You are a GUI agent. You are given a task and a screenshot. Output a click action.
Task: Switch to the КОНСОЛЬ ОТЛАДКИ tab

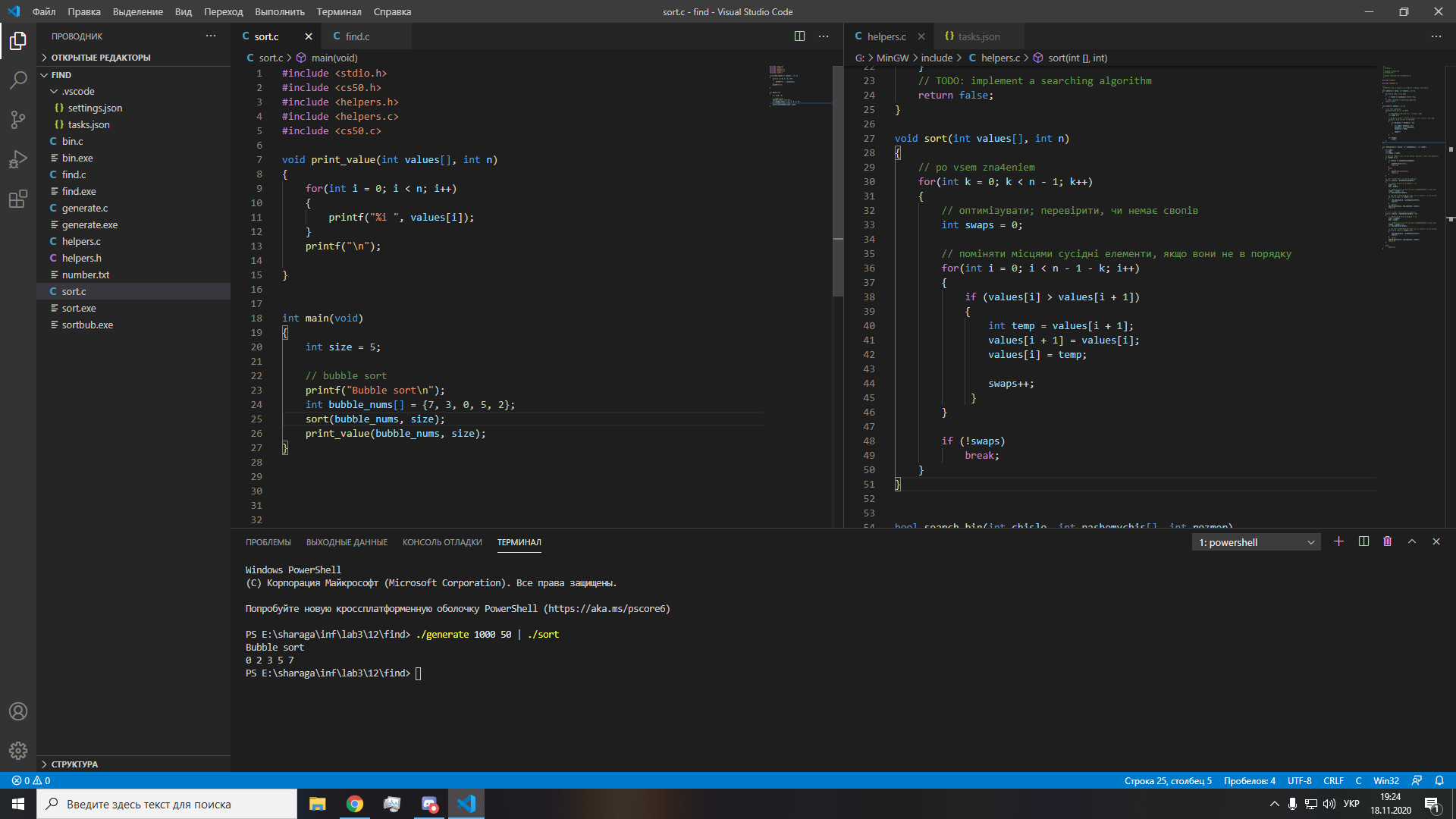(x=442, y=542)
